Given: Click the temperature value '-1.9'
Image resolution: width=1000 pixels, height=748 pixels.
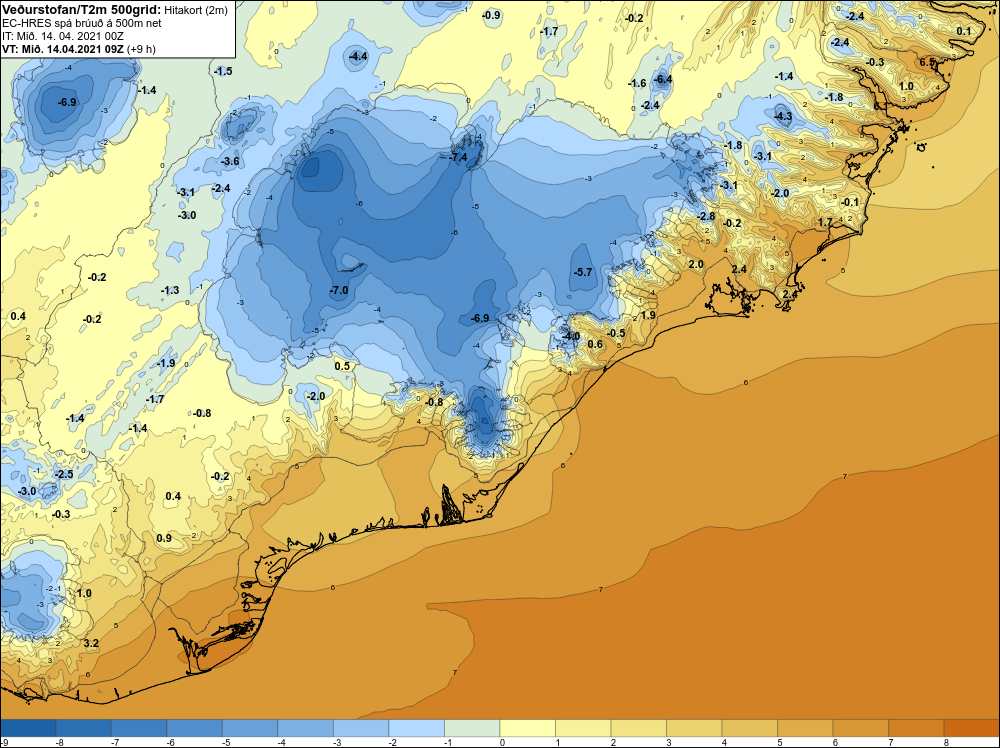Looking at the screenshot, I should (x=166, y=363).
